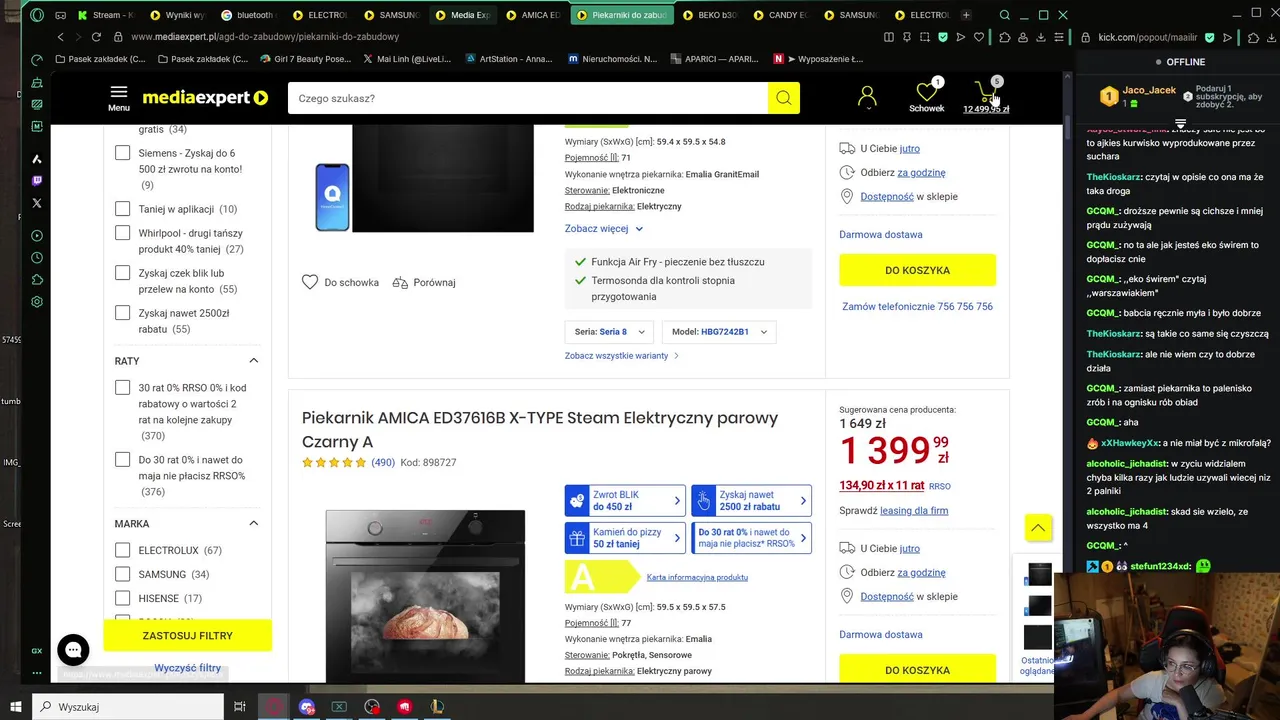This screenshot has height=720, width=1280.
Task: Collapse the RATY filter section
Action: 253,361
